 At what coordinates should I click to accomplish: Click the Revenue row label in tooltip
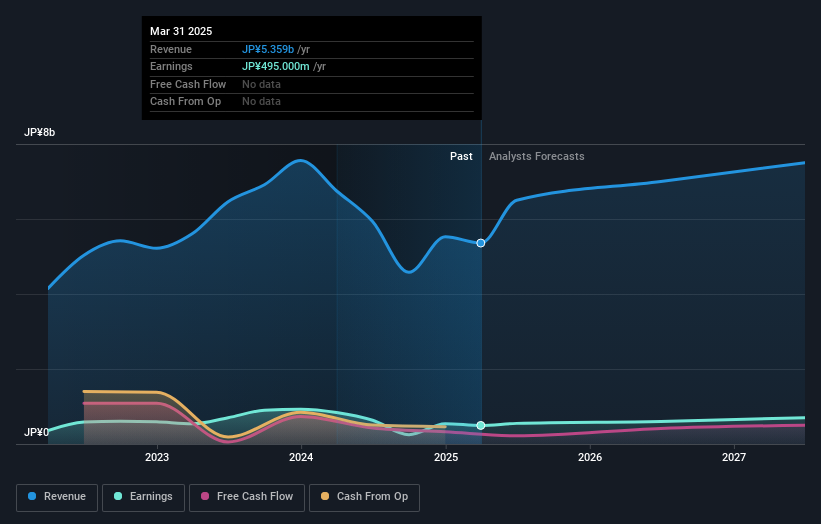171,49
